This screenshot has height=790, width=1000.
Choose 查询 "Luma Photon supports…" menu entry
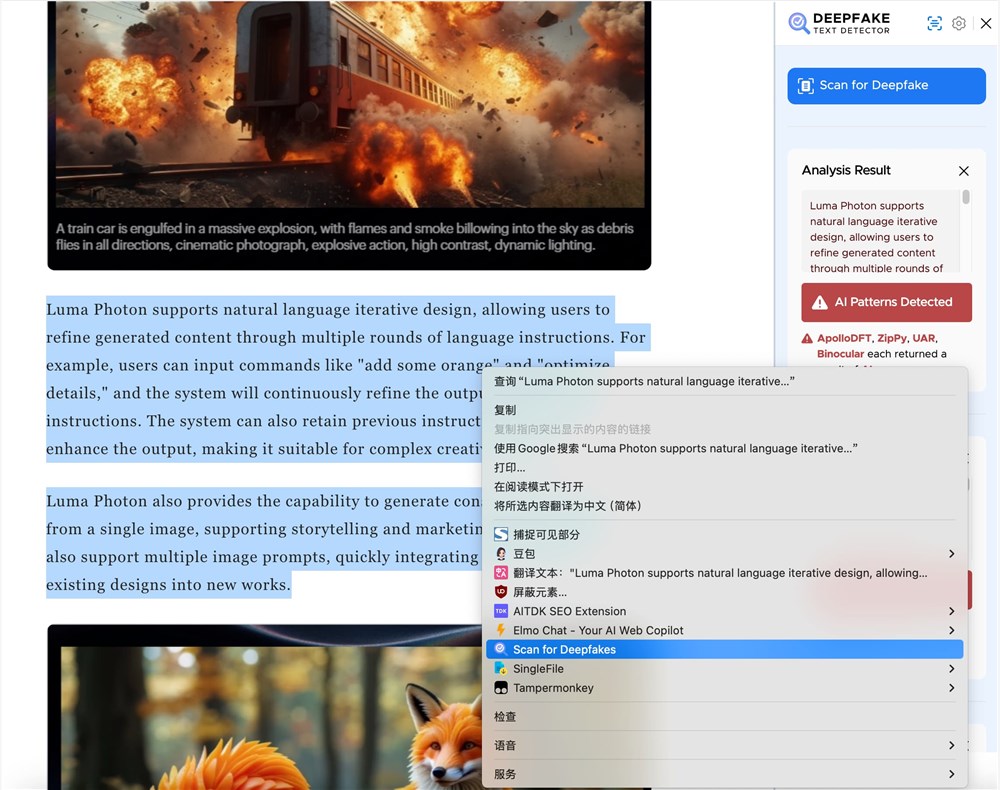[724, 381]
